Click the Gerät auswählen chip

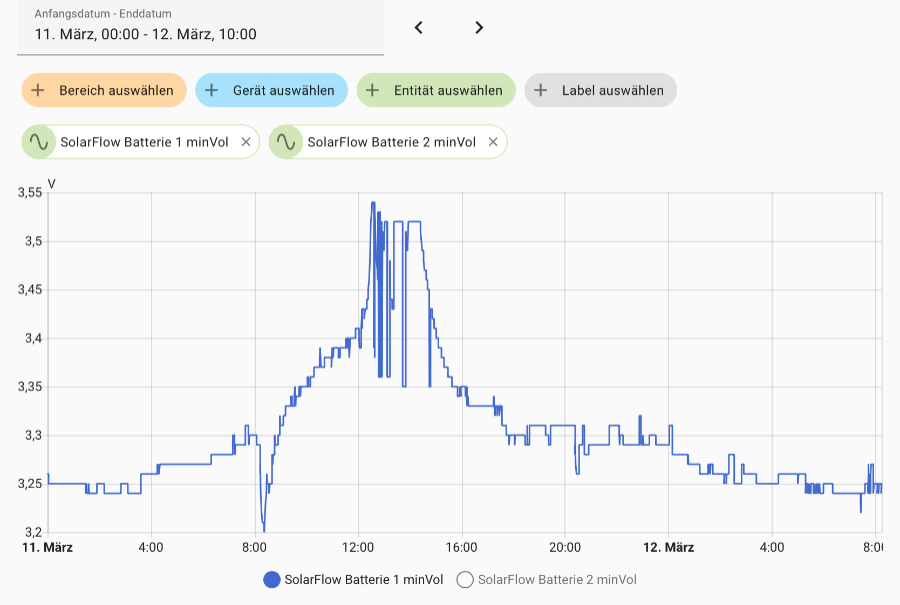[271, 90]
